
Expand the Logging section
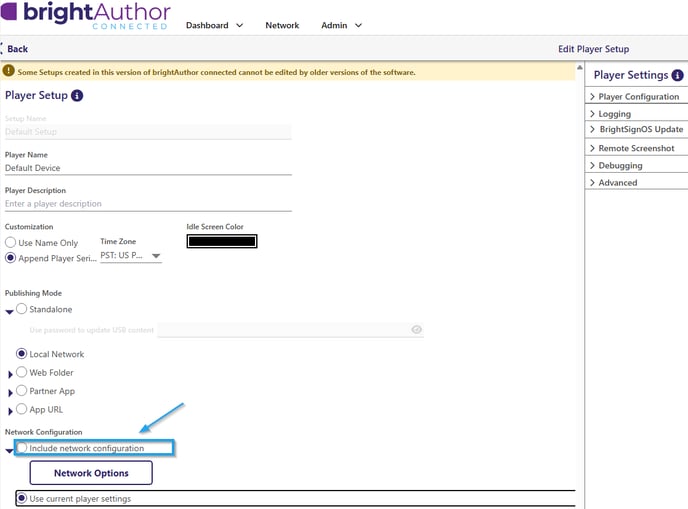click(636, 114)
